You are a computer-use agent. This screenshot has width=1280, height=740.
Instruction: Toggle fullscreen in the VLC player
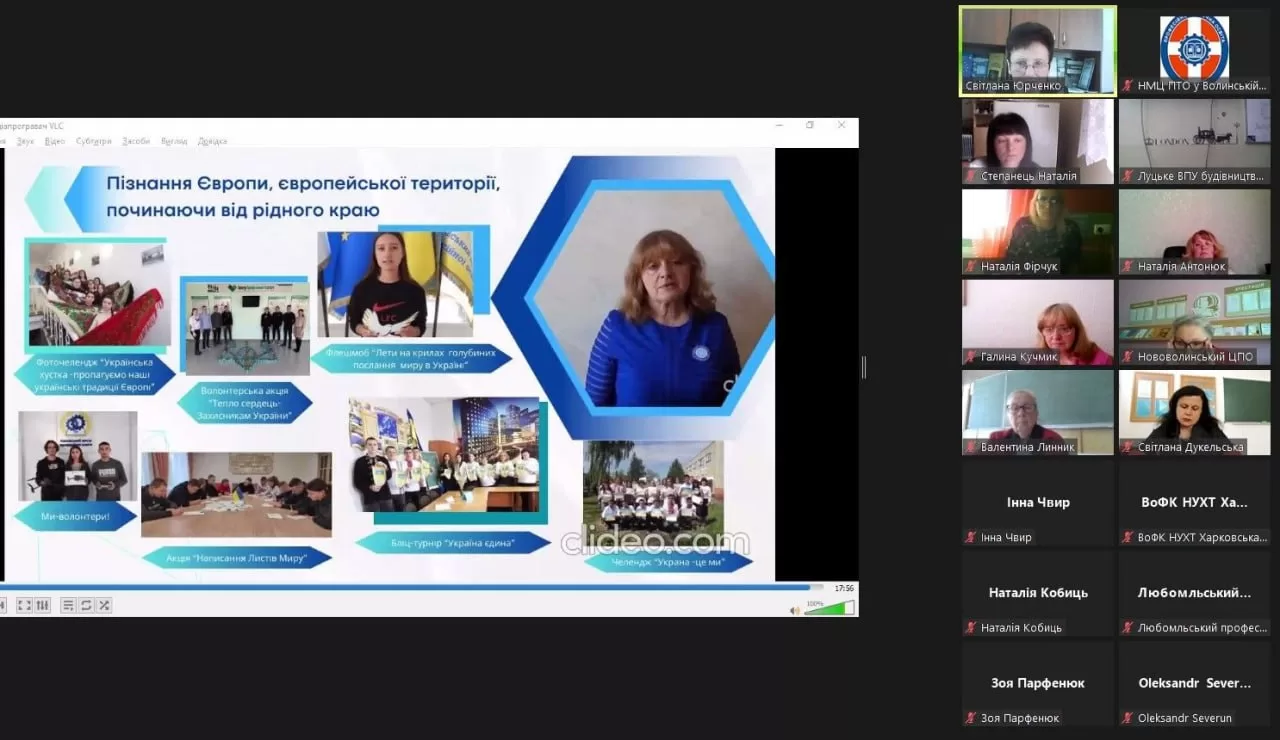(x=24, y=605)
